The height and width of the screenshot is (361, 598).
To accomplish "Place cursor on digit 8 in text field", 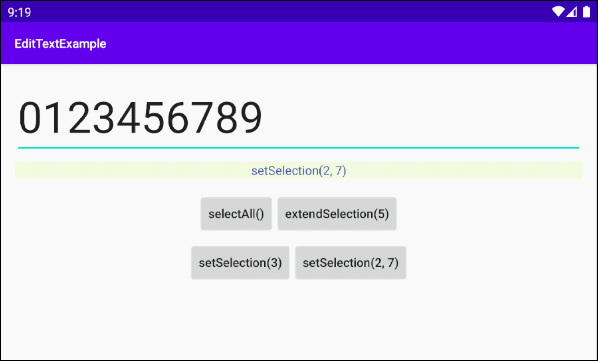I will point(227,118).
